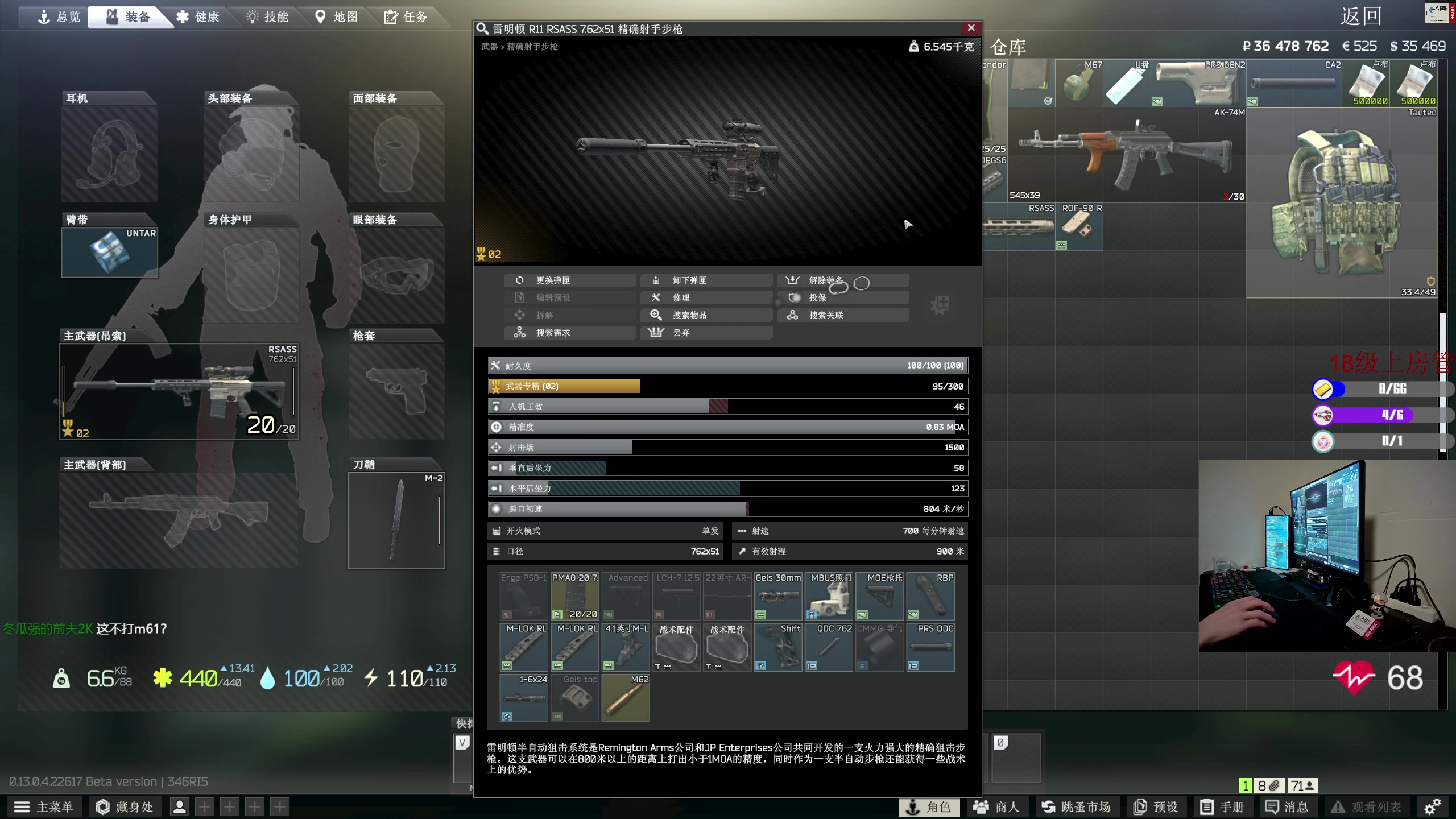Click the 返回 button
This screenshot has height=819, width=1456.
[x=1360, y=16]
